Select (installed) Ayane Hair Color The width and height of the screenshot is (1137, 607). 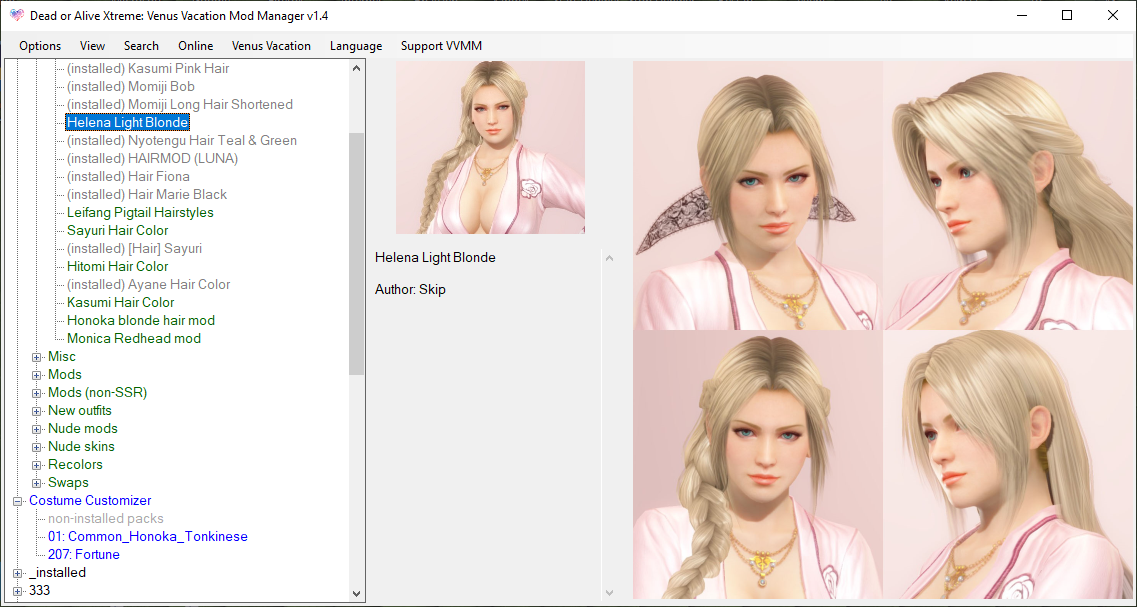(x=149, y=284)
